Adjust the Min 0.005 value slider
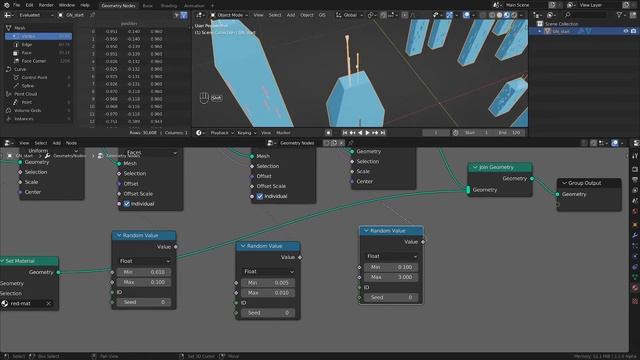The width and height of the screenshot is (640, 360). [x=268, y=282]
